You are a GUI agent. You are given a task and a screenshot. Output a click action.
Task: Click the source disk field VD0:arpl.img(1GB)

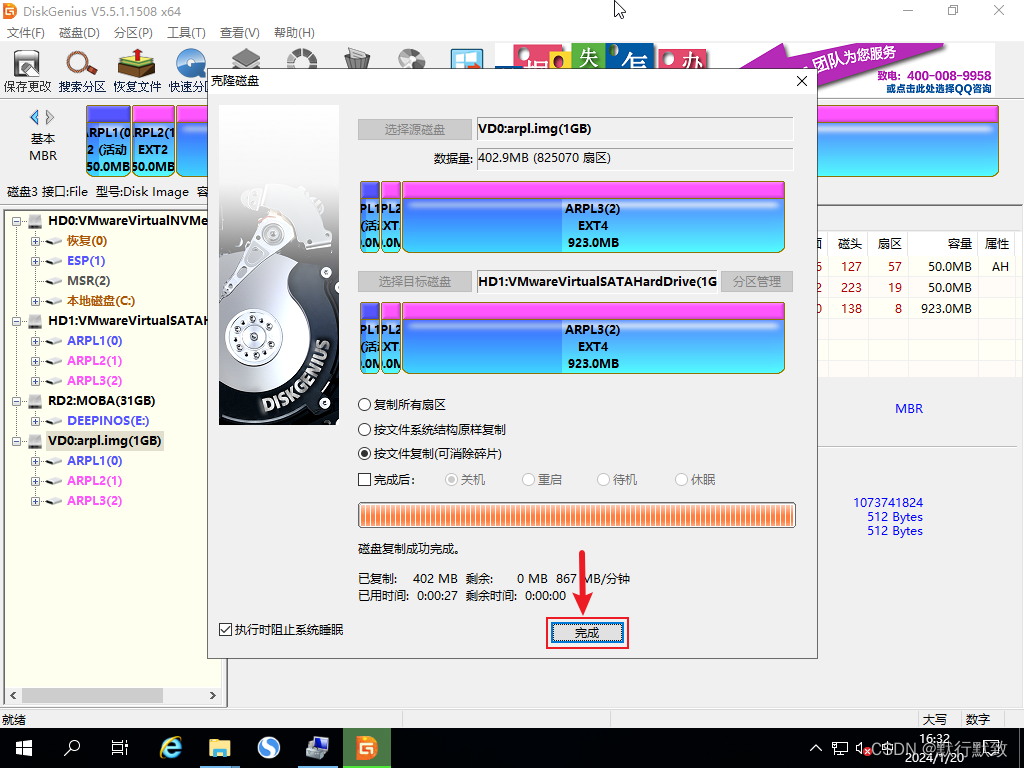[x=635, y=129]
